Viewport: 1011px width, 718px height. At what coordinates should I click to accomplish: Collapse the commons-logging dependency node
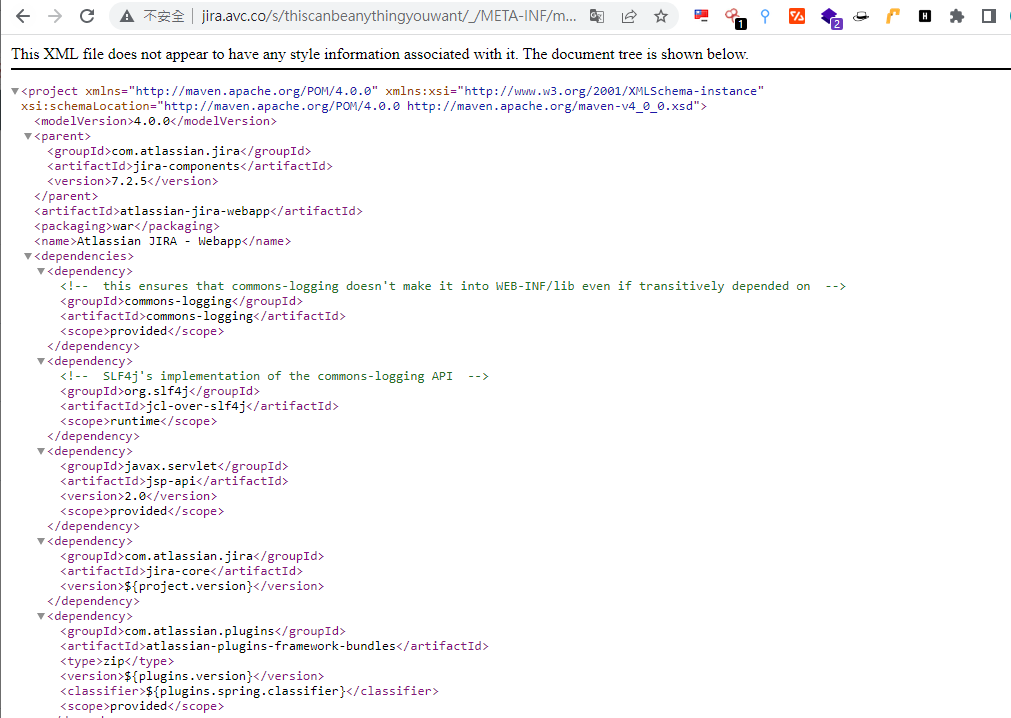41,271
